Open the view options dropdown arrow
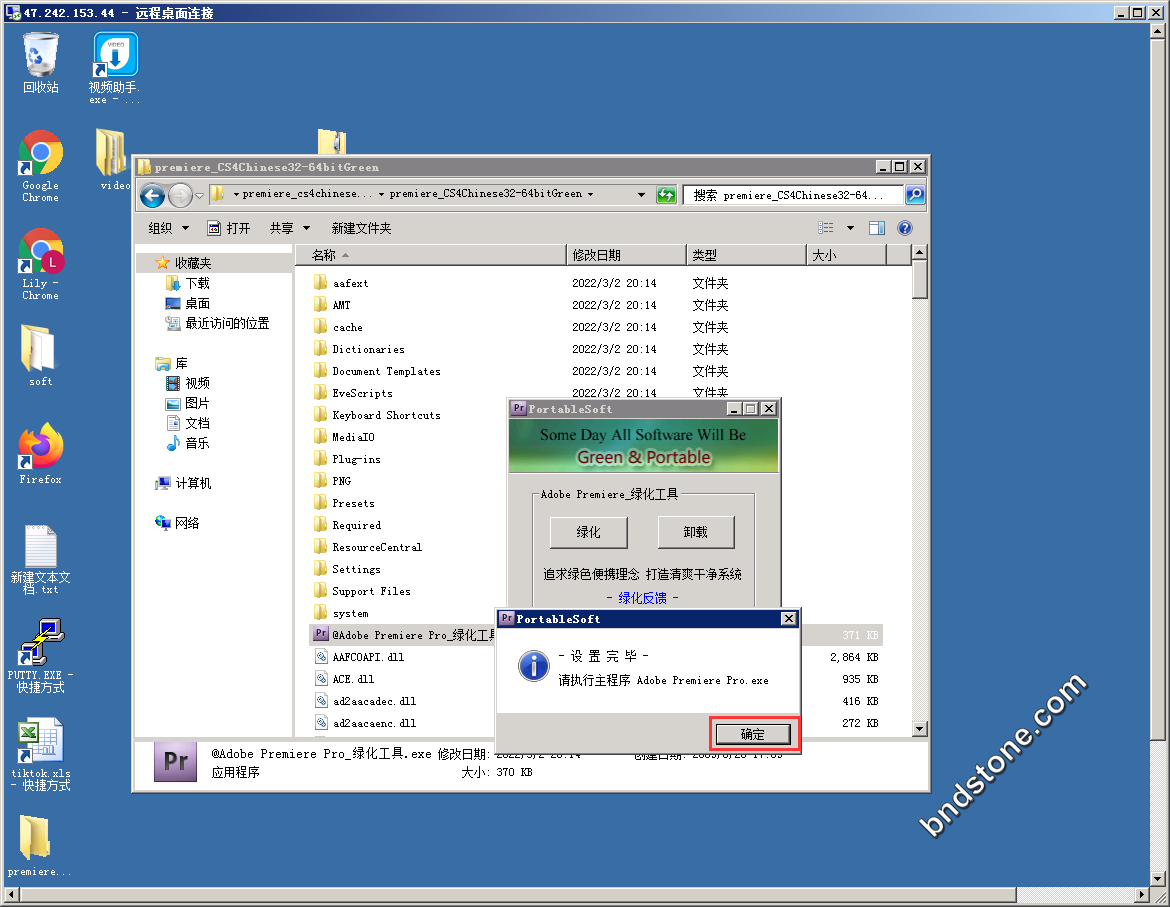 coord(850,228)
